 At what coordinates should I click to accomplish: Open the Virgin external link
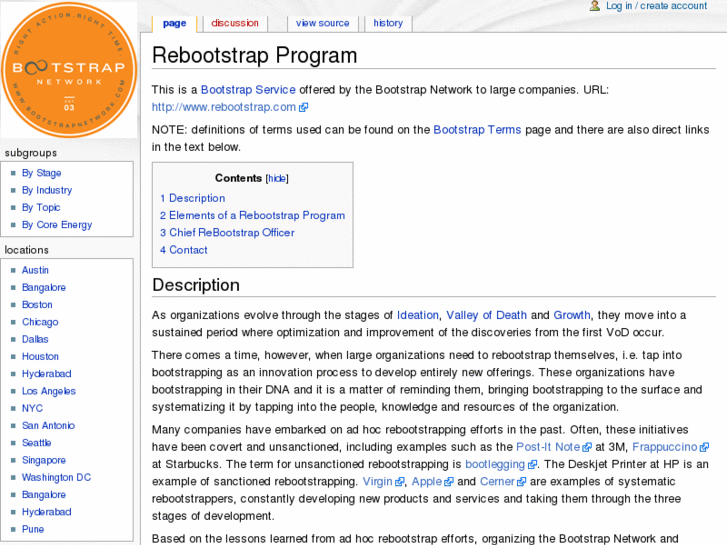tap(383, 481)
